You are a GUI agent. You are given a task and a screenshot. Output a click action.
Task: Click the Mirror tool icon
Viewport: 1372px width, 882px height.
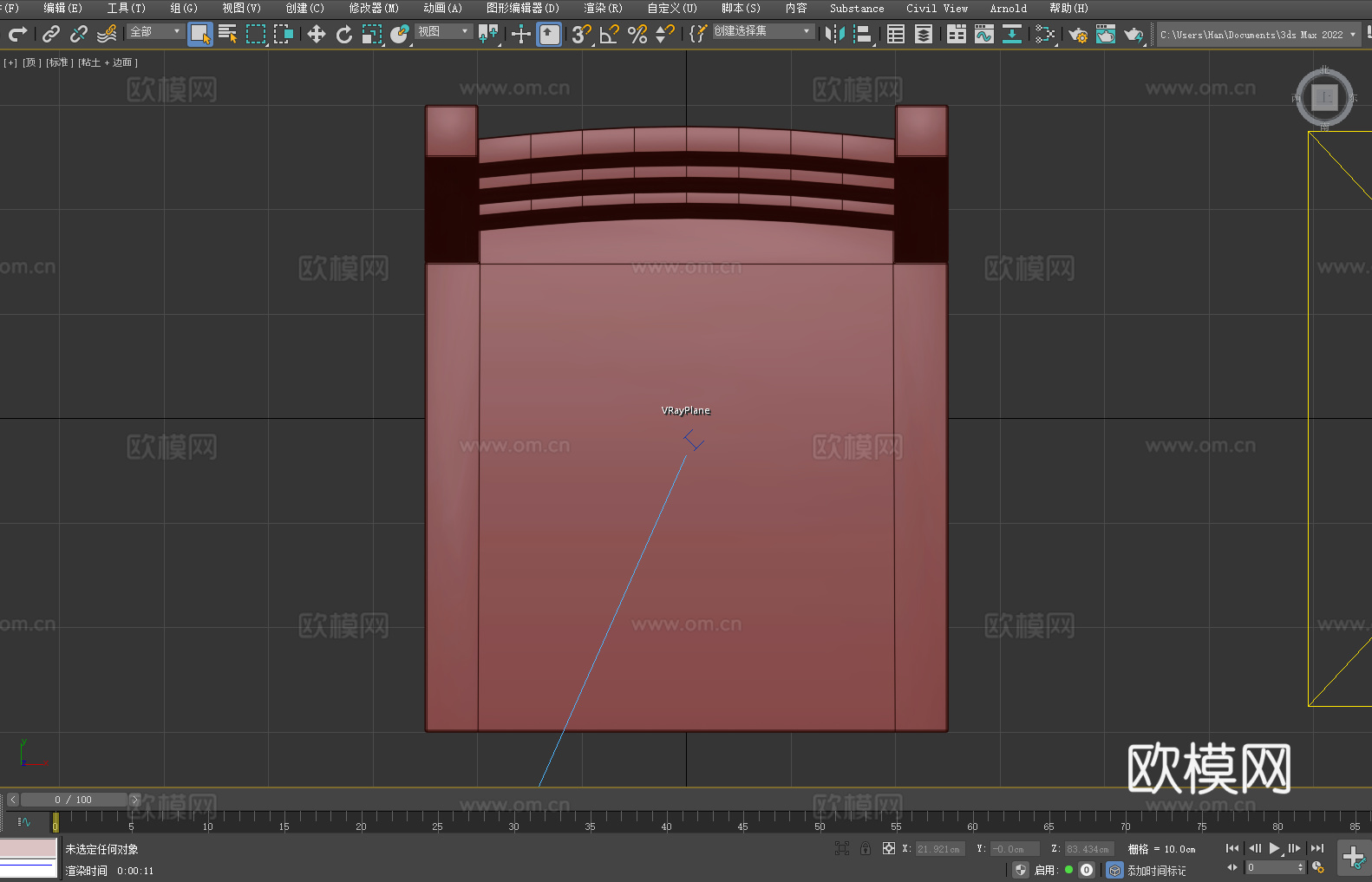835,34
